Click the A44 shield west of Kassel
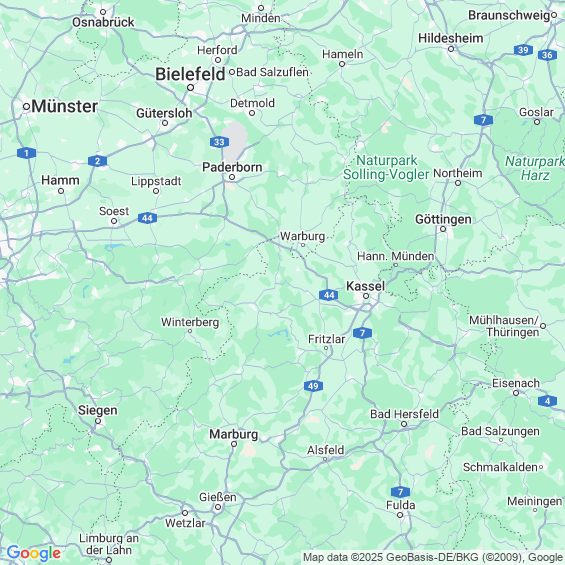 click(329, 295)
